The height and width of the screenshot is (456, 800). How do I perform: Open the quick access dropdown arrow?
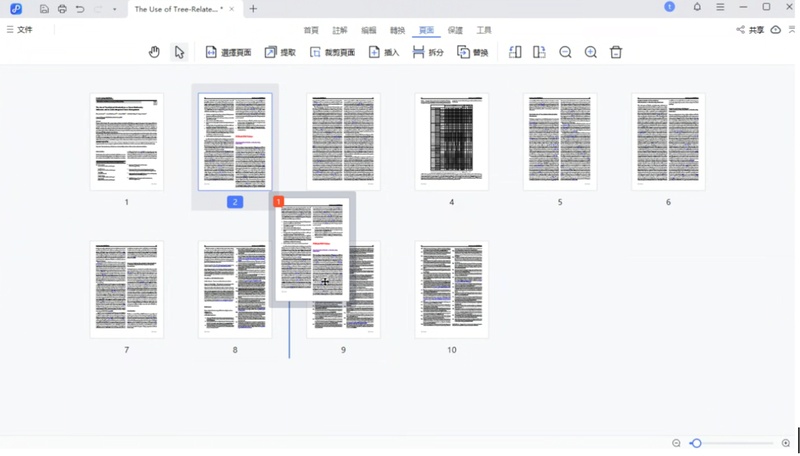coord(115,9)
